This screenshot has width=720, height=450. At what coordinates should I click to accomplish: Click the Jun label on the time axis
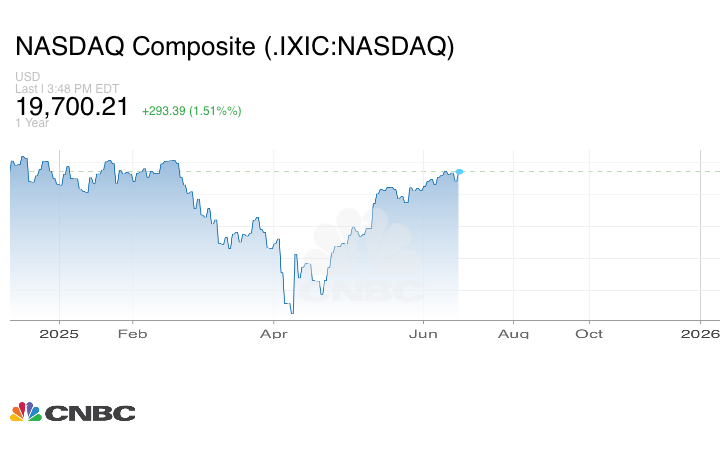click(425, 334)
